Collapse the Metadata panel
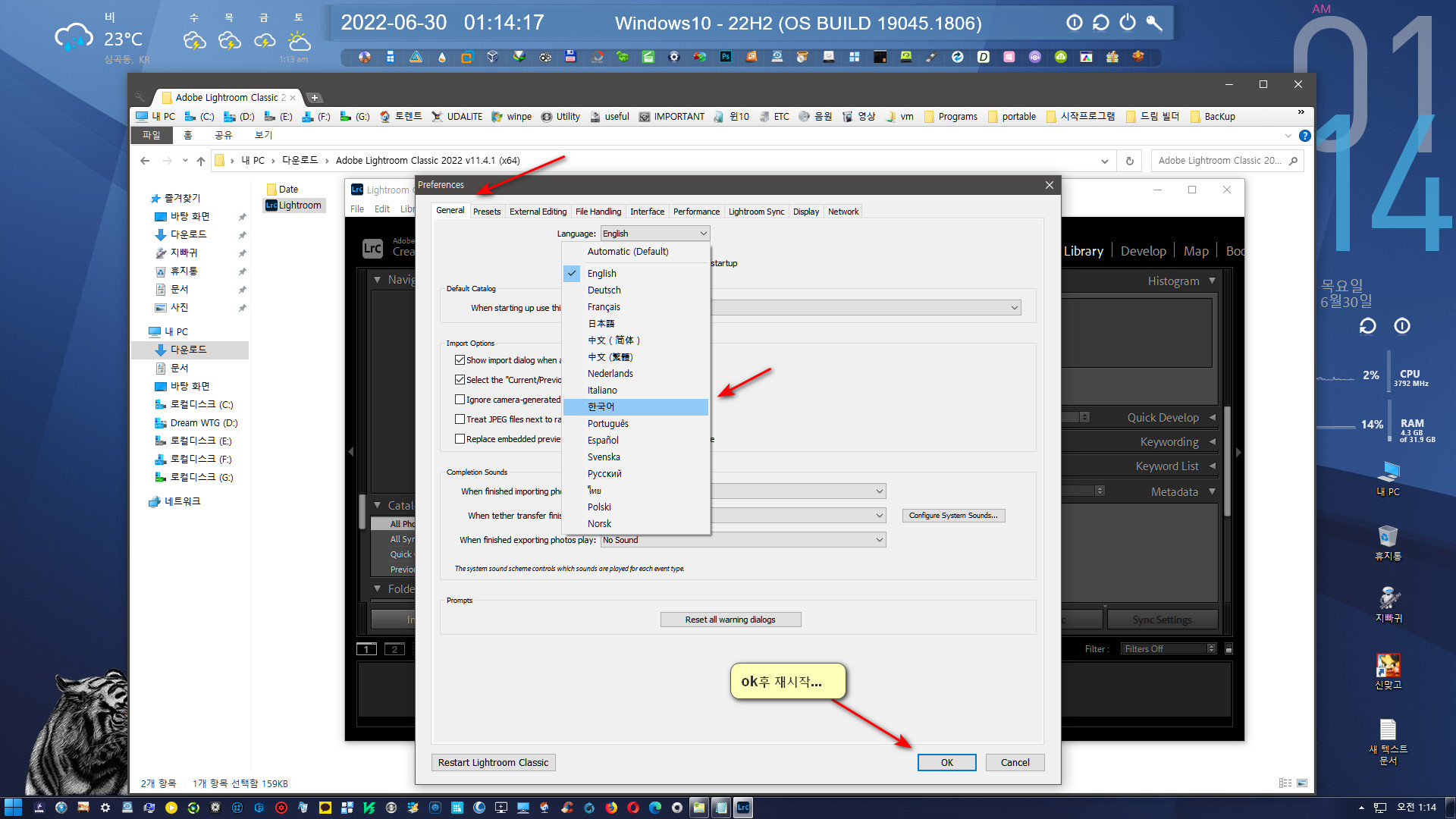Viewport: 1456px width, 819px height. 1212,492
